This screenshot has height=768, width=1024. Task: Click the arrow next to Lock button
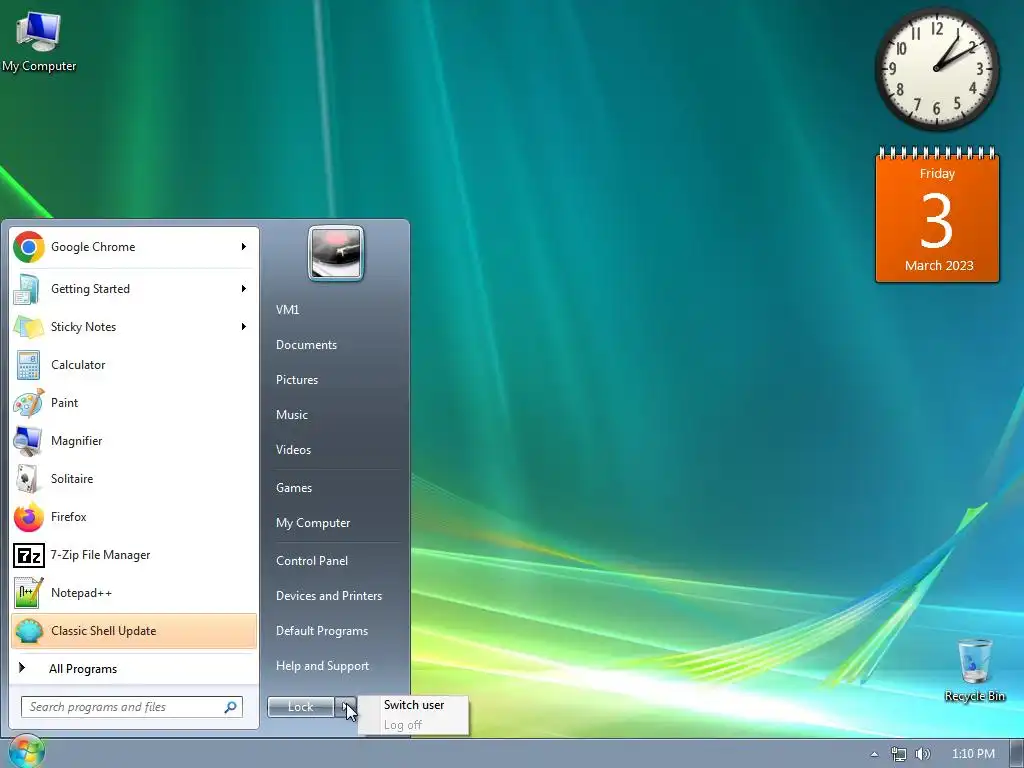click(x=345, y=707)
